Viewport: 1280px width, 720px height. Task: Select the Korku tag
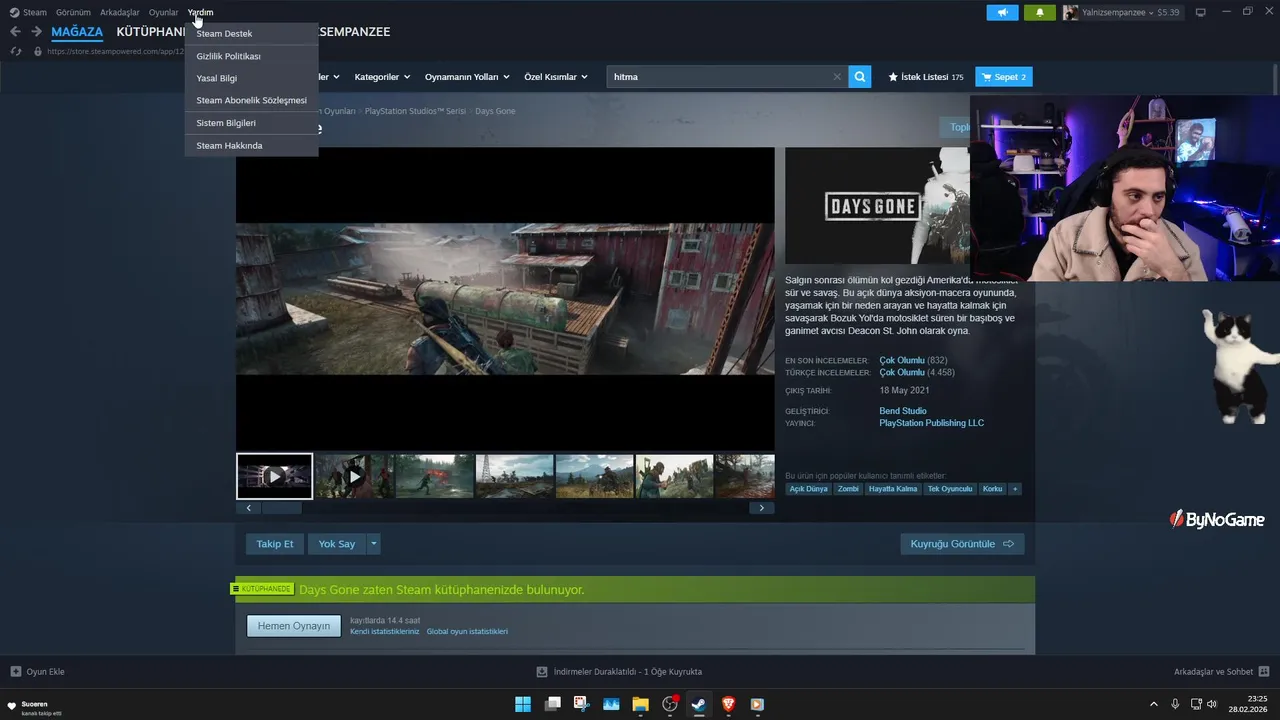[x=992, y=489]
